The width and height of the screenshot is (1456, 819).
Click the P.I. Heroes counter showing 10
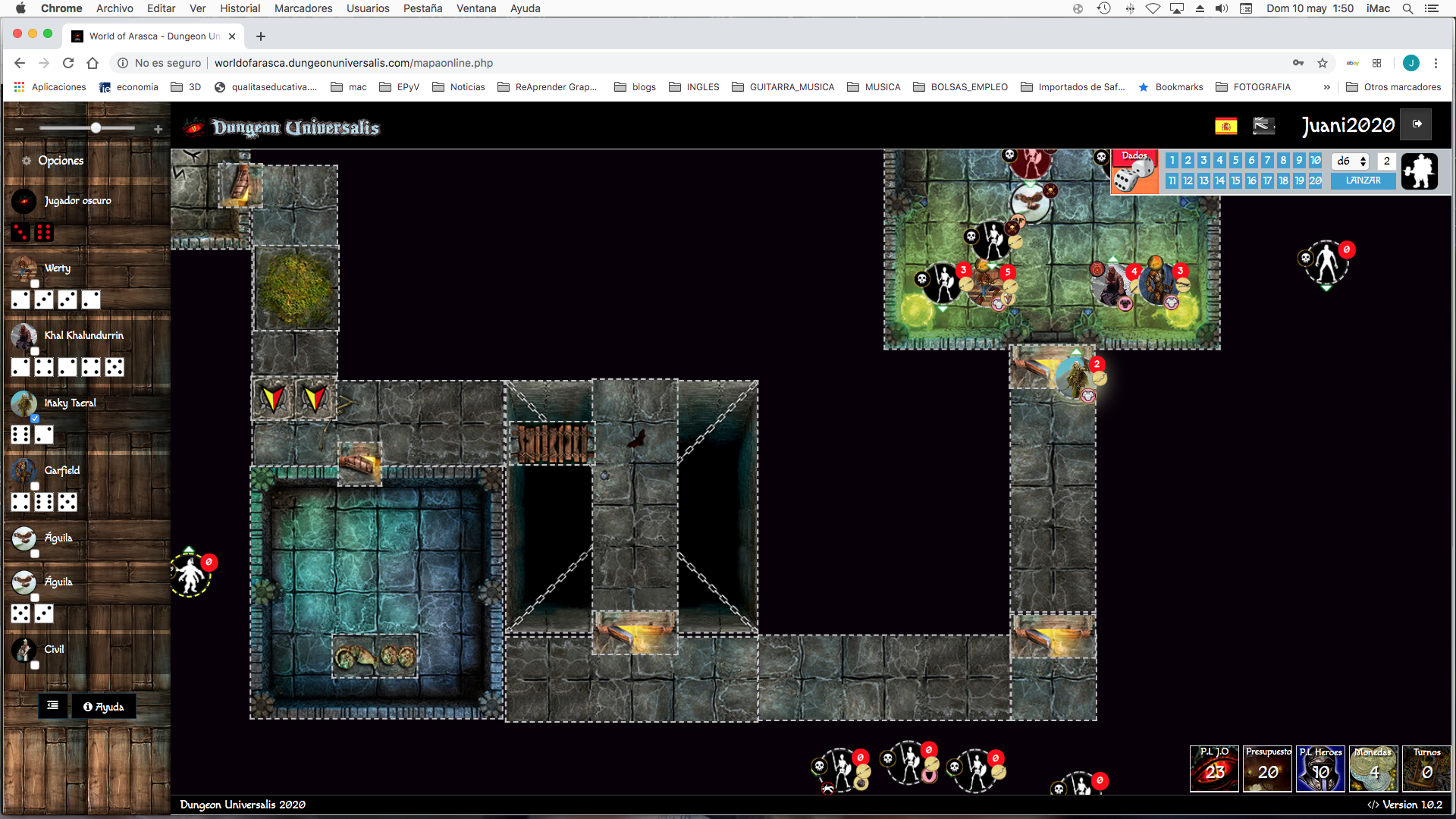pyautogui.click(x=1320, y=768)
